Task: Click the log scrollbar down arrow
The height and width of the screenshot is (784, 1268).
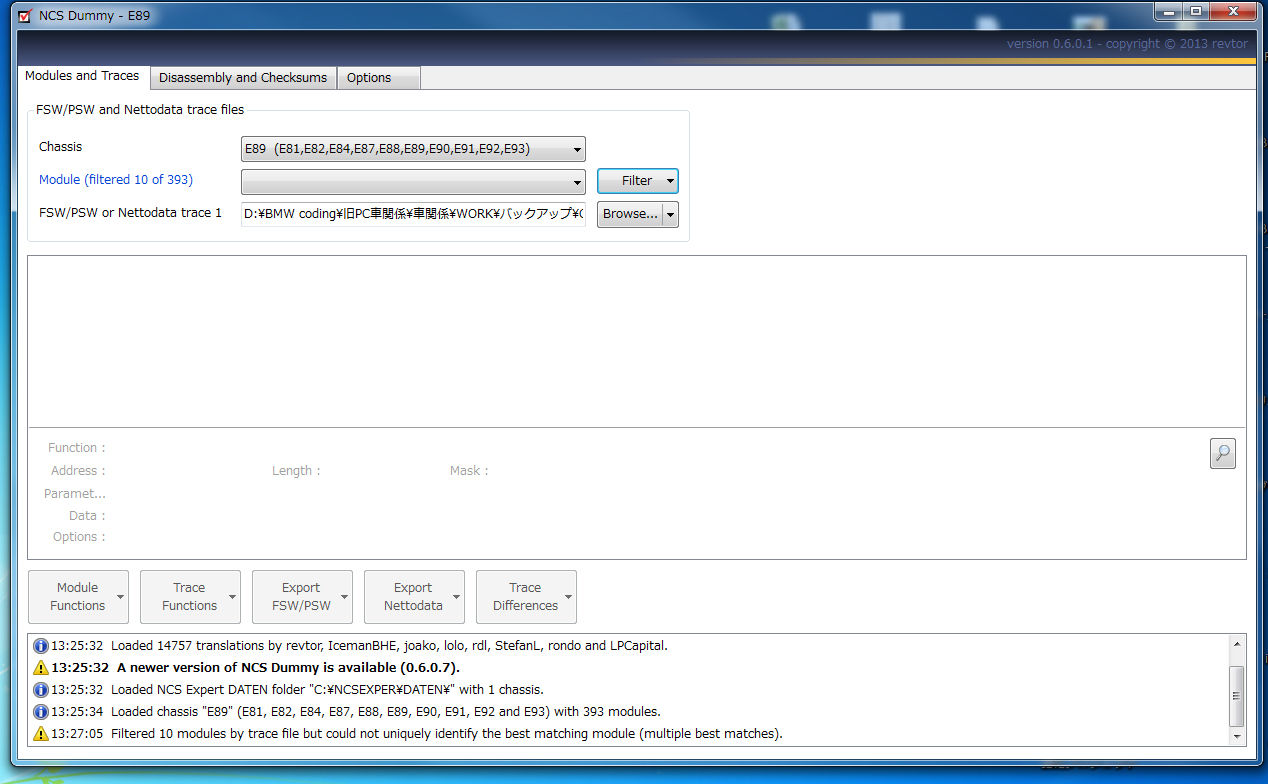Action: pos(1238,736)
